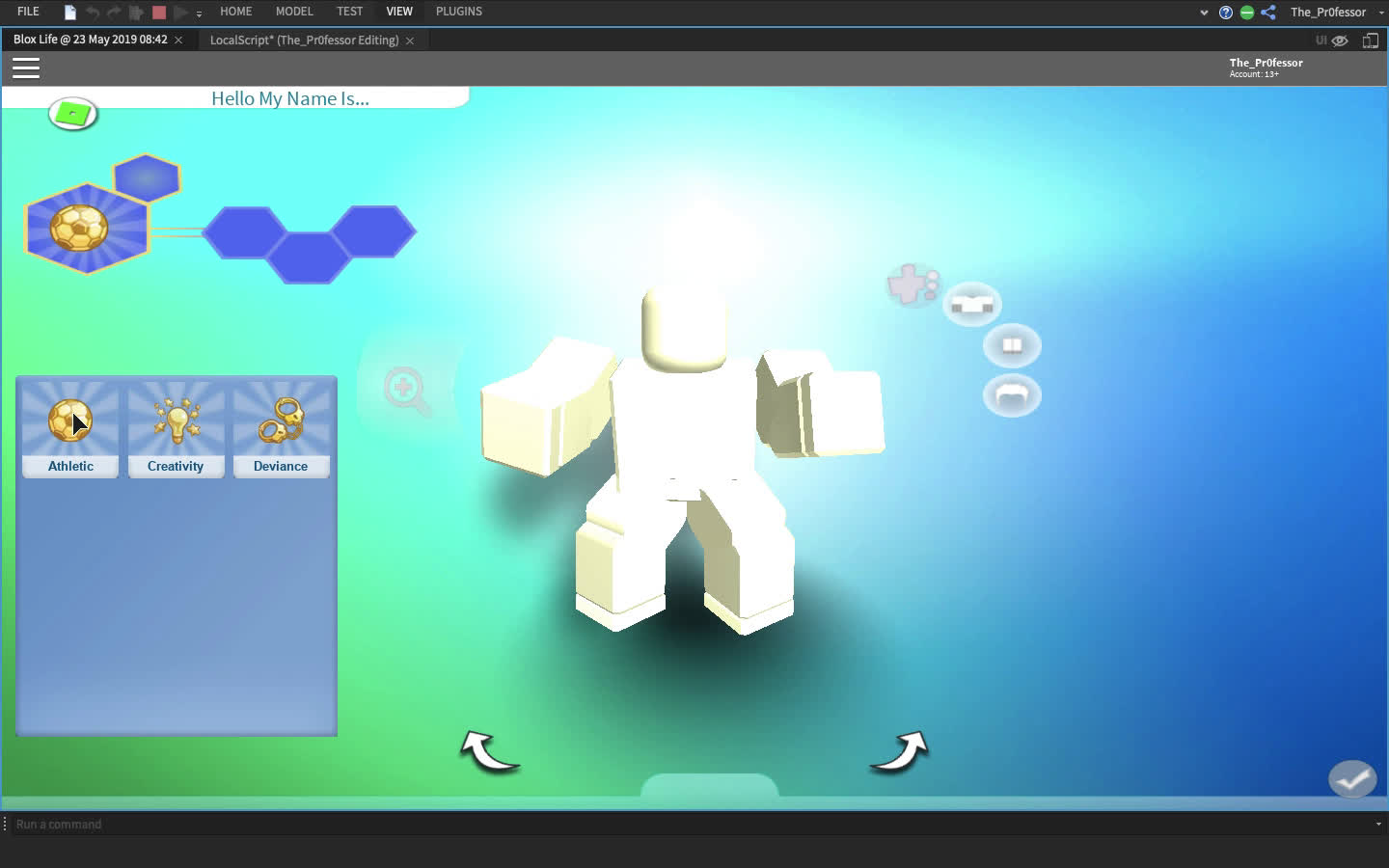The width and height of the screenshot is (1389, 868).
Task: Confirm with the checkmark button
Action: (1352, 779)
